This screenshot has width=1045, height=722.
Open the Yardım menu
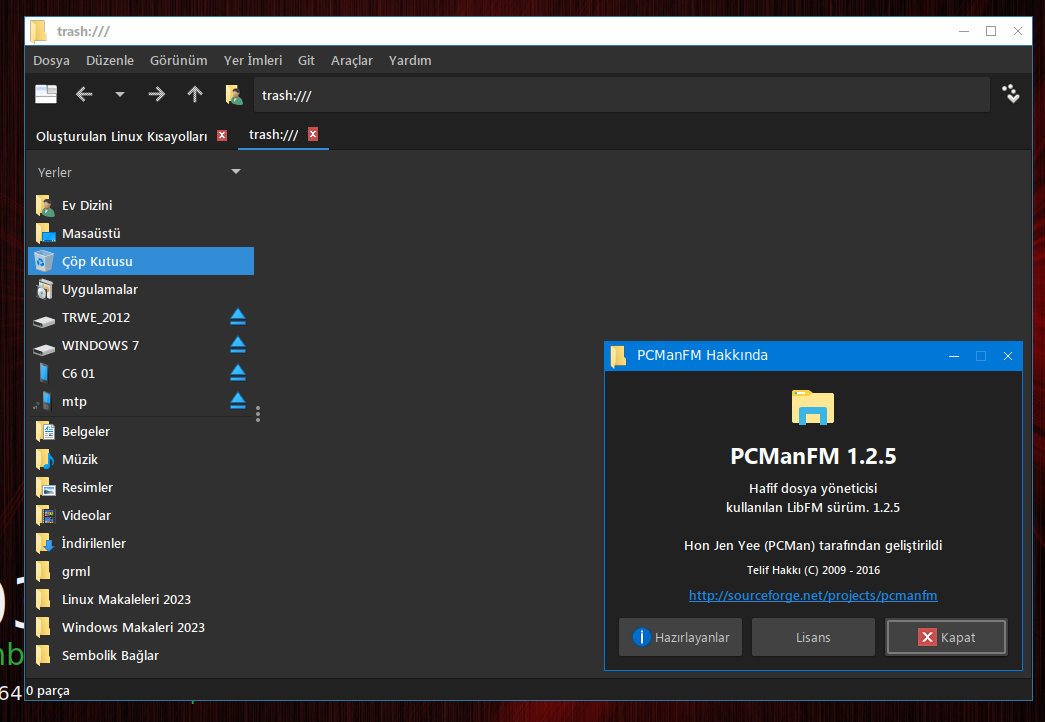(410, 61)
